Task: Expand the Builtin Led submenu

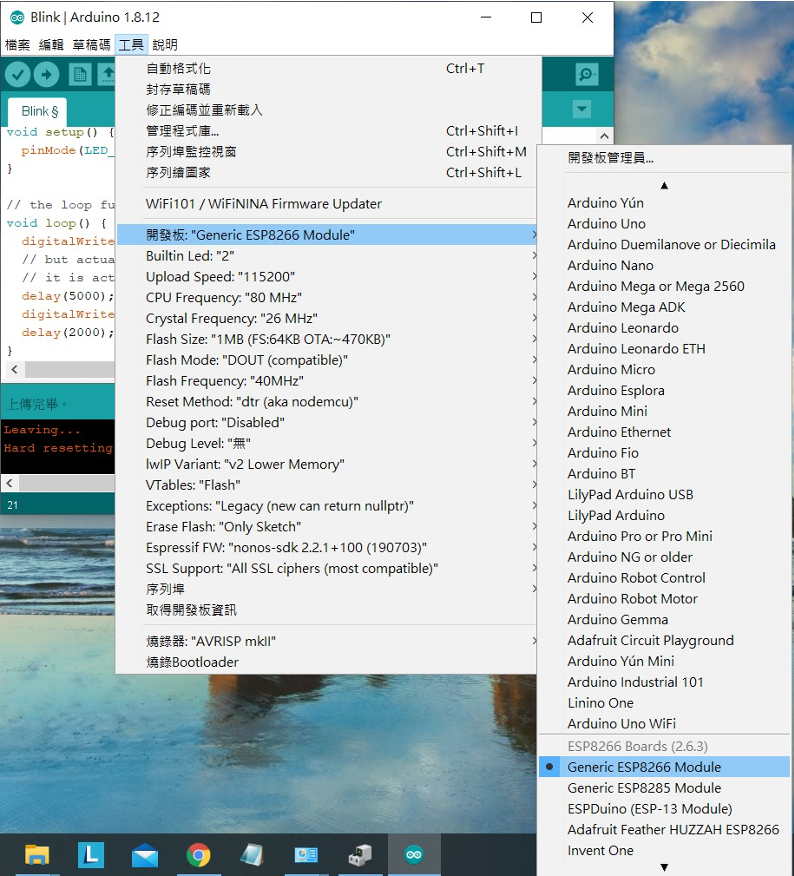Action: [327, 256]
